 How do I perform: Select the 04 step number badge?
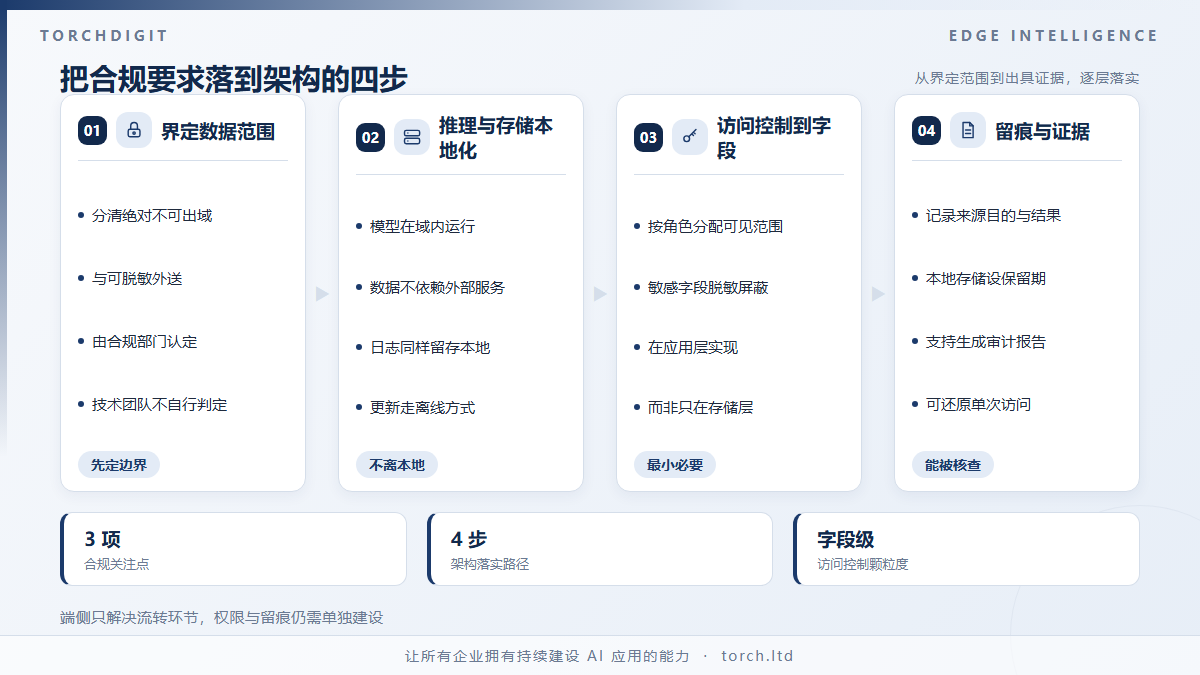[x=926, y=130]
